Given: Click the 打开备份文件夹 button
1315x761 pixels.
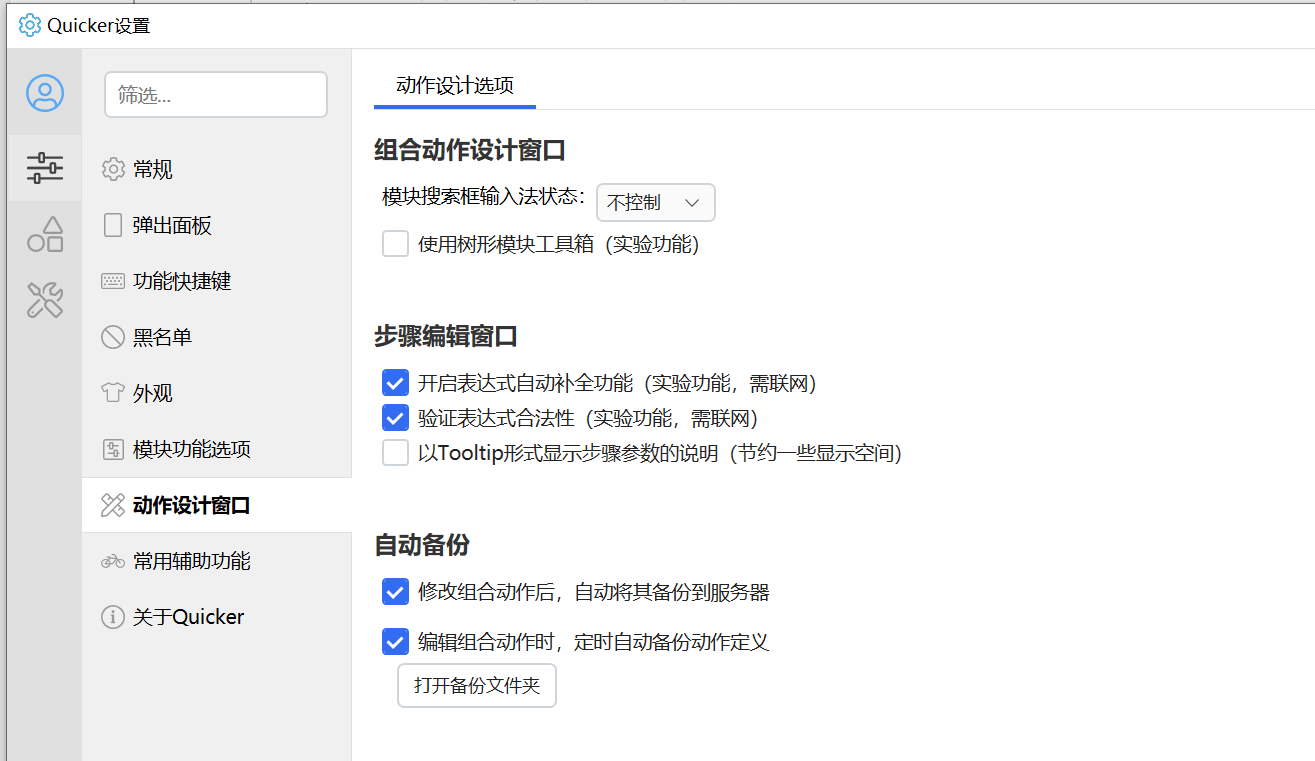Looking at the screenshot, I should (x=477, y=686).
